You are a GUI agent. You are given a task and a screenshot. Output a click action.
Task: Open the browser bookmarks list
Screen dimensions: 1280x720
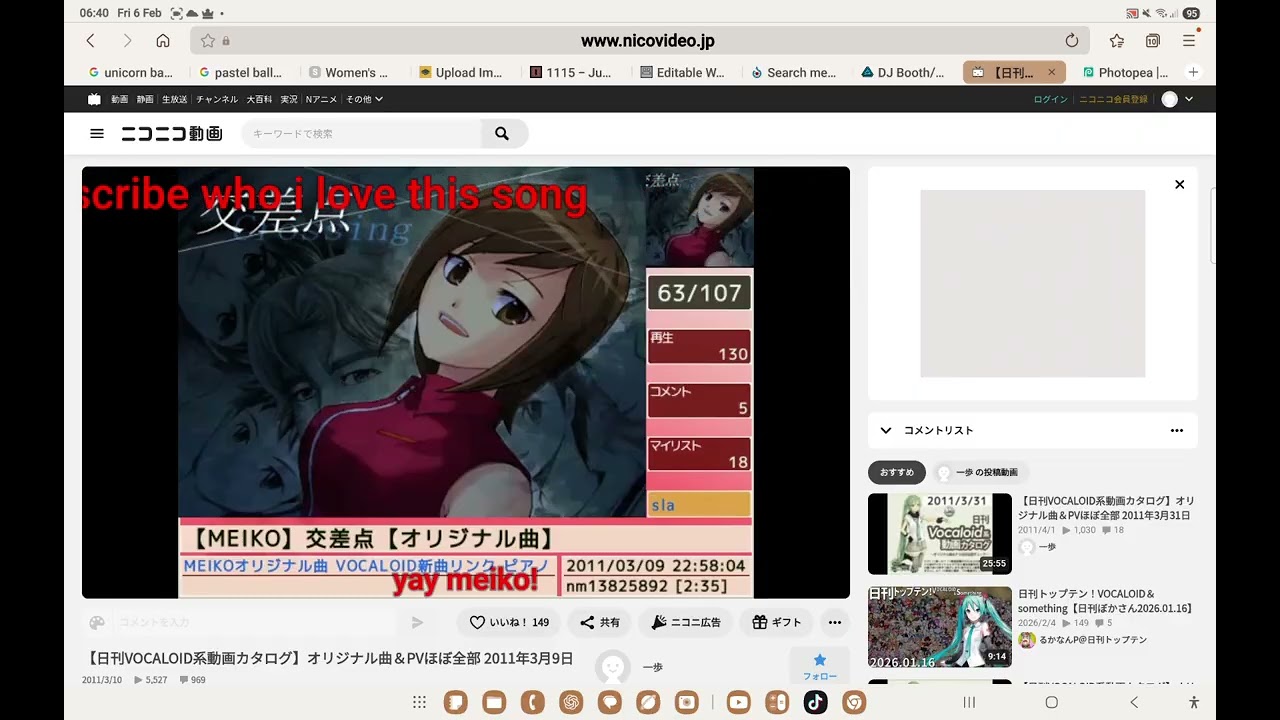1117,41
